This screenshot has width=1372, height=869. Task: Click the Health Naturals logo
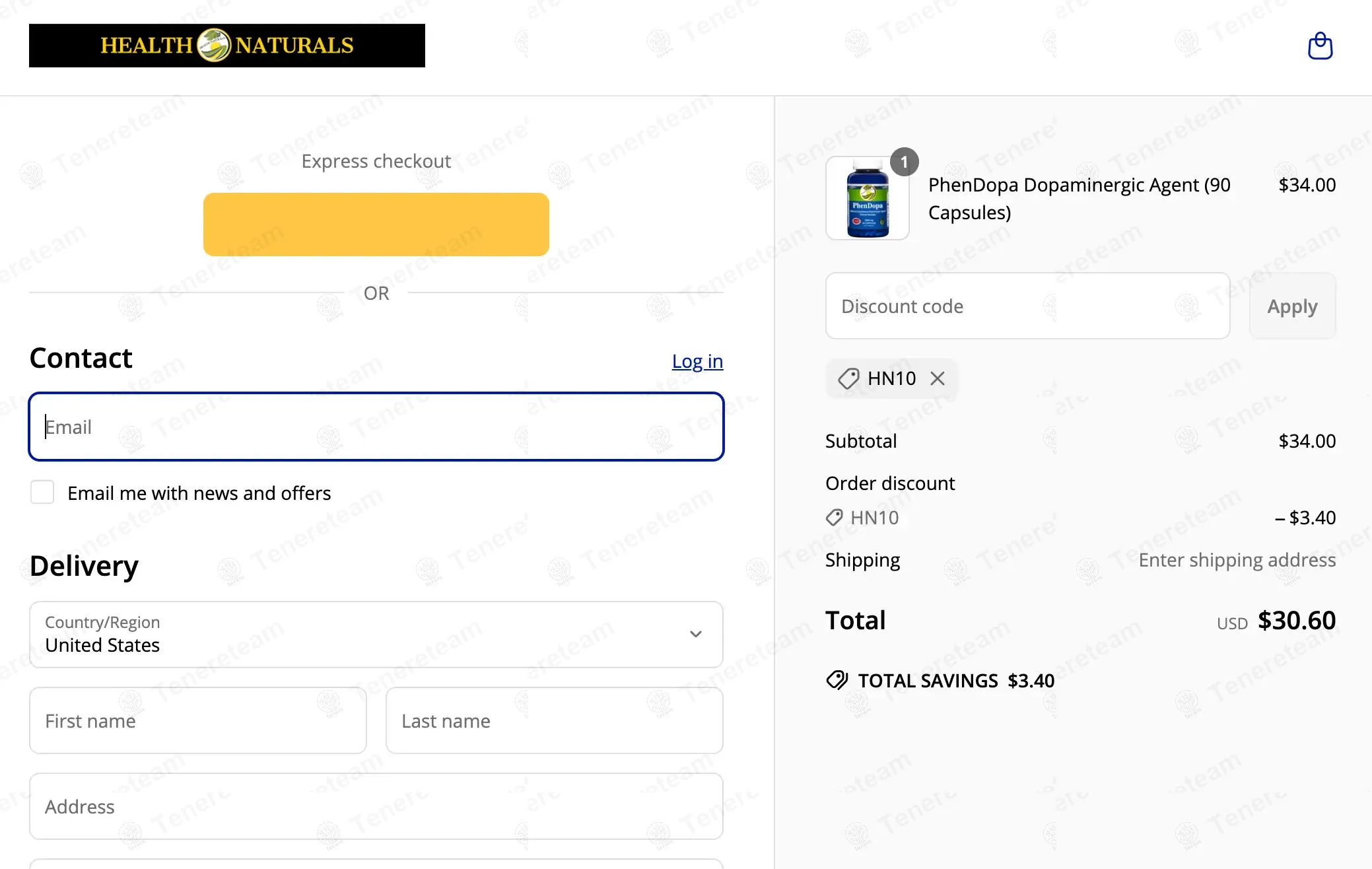click(x=227, y=46)
